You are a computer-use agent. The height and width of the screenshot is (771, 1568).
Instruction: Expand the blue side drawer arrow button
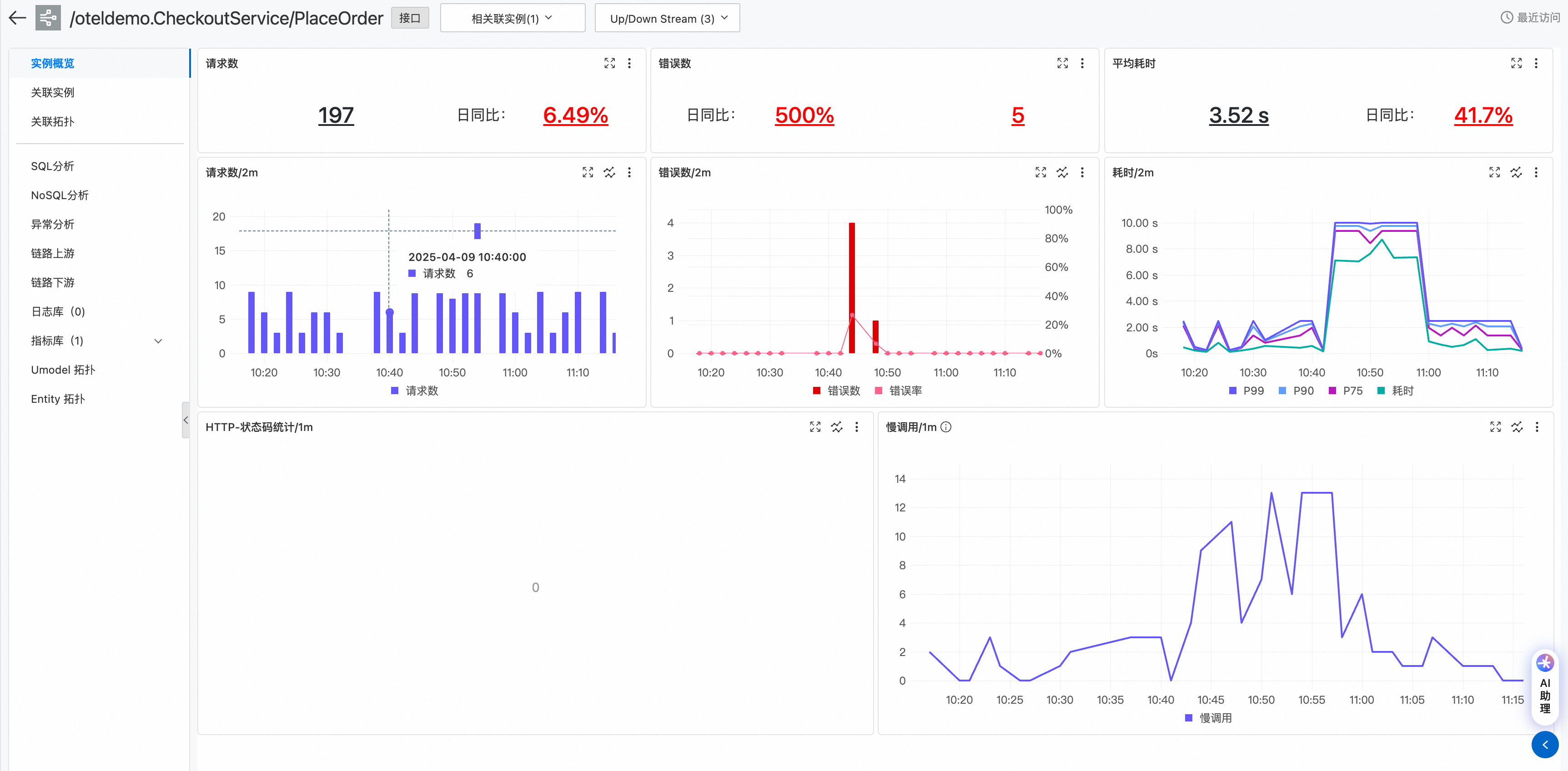[x=1545, y=745]
